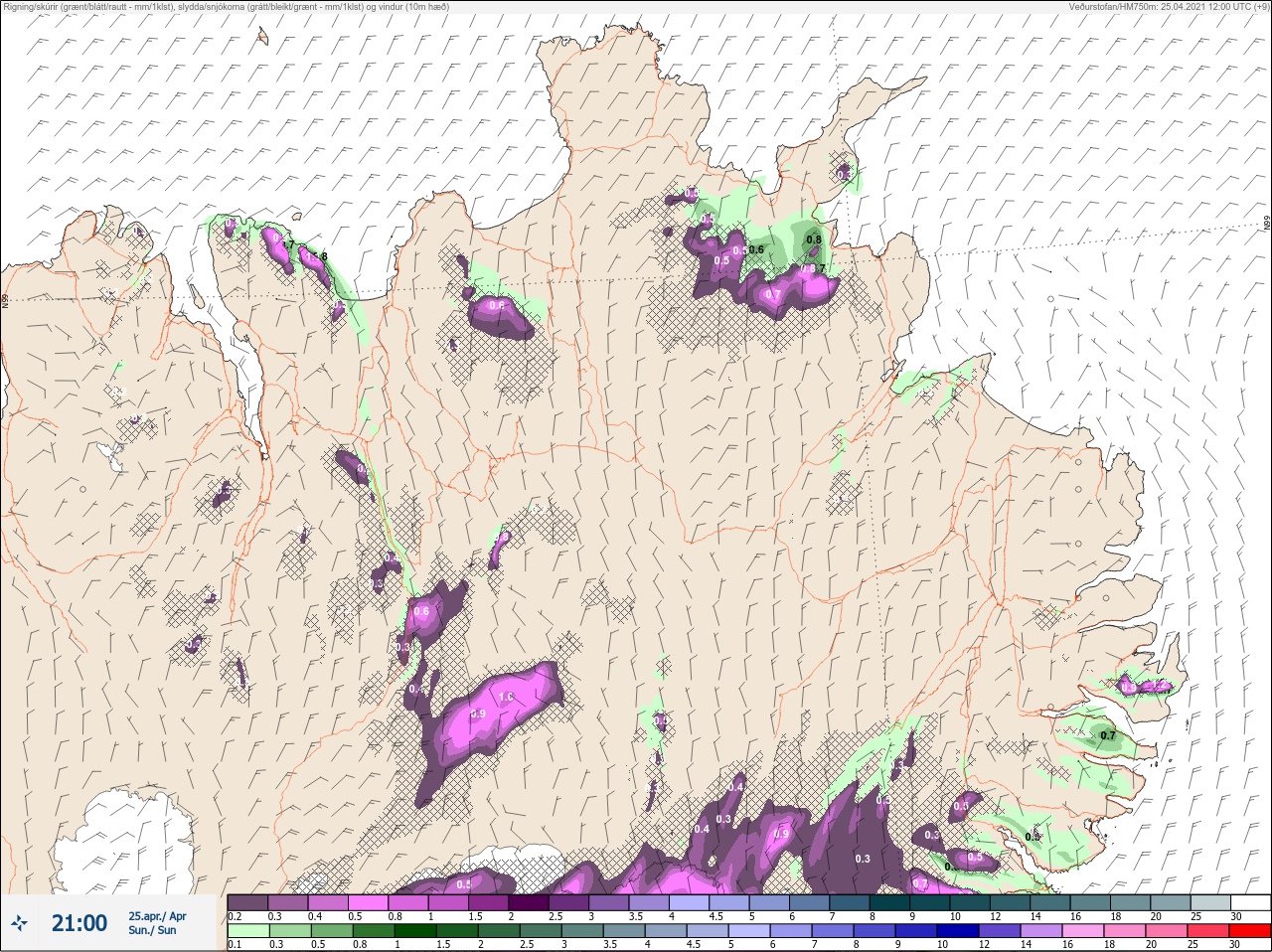The width and height of the screenshot is (1272, 952).
Task: Pick the dark teal 9 swatch in the upper legend row
Action: click(x=930, y=901)
